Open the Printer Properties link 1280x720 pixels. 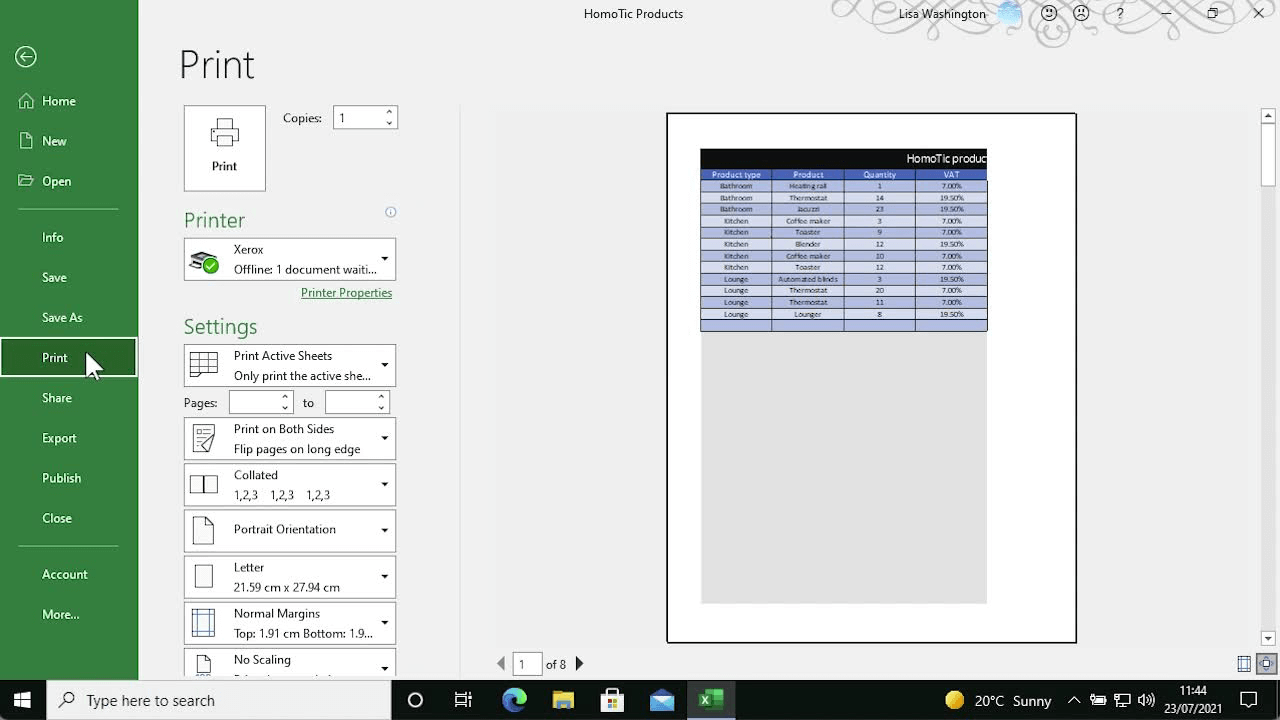[346, 293]
